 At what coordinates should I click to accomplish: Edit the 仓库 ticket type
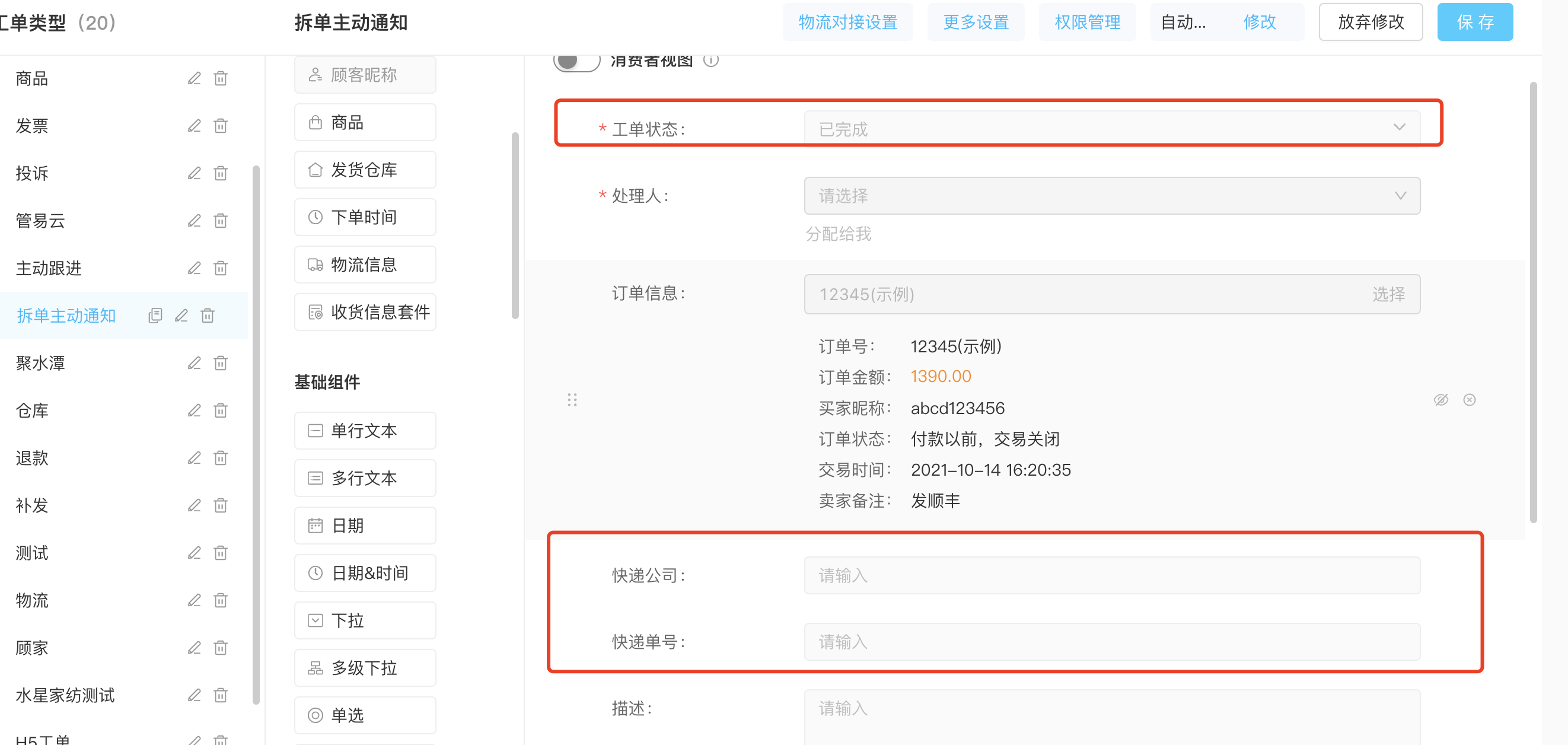[194, 411]
